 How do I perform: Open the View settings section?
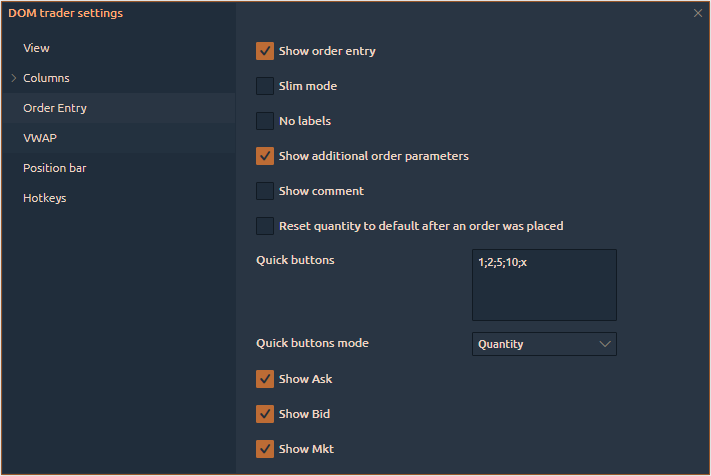[x=36, y=48]
